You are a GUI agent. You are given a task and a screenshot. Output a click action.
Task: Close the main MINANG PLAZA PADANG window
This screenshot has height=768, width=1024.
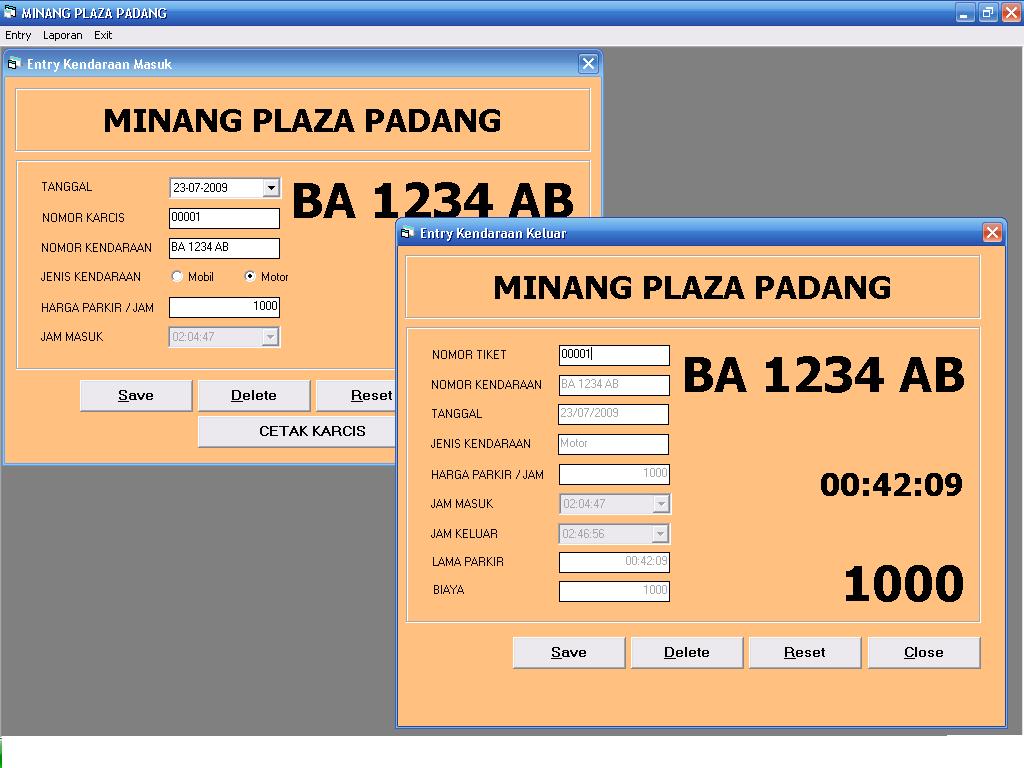[x=1012, y=12]
